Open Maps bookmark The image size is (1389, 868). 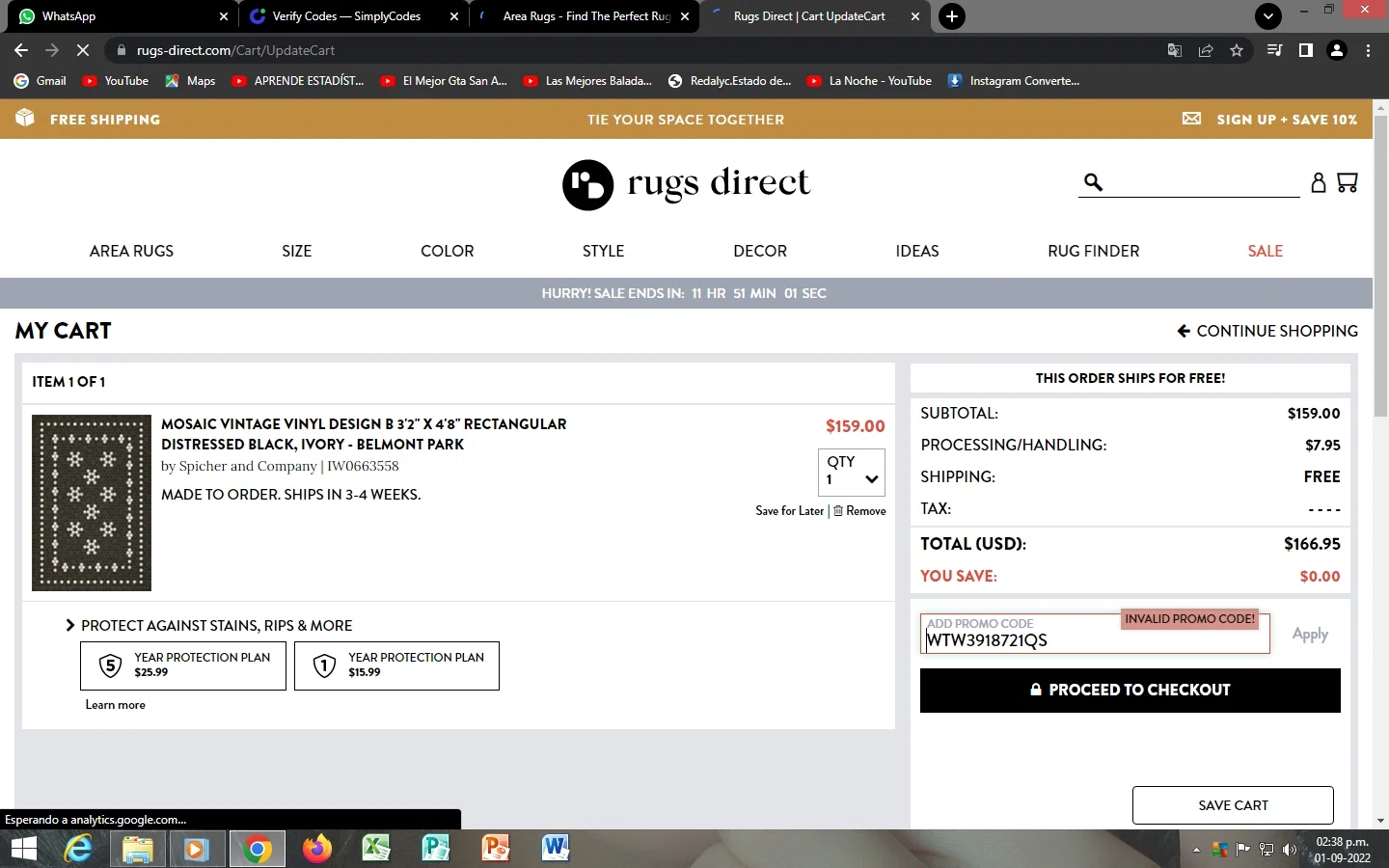point(190,81)
